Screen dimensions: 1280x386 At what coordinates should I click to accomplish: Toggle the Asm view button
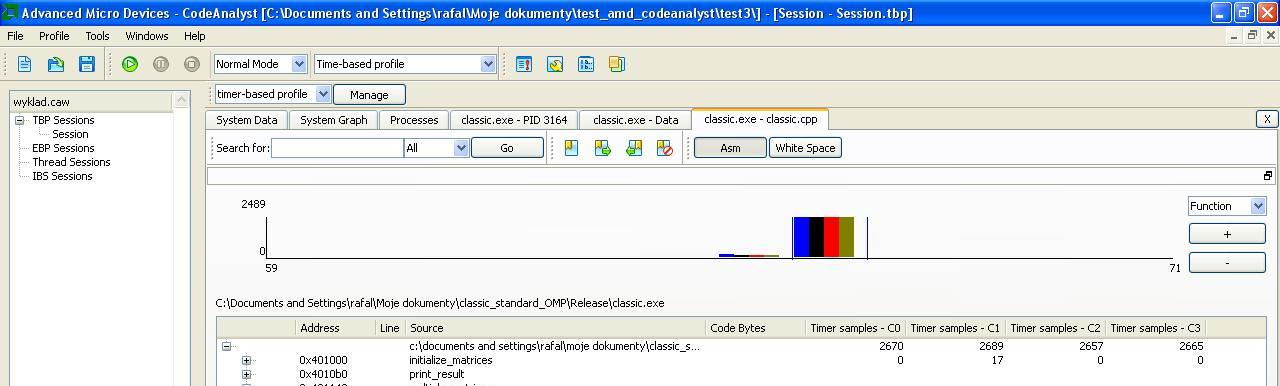coord(730,148)
